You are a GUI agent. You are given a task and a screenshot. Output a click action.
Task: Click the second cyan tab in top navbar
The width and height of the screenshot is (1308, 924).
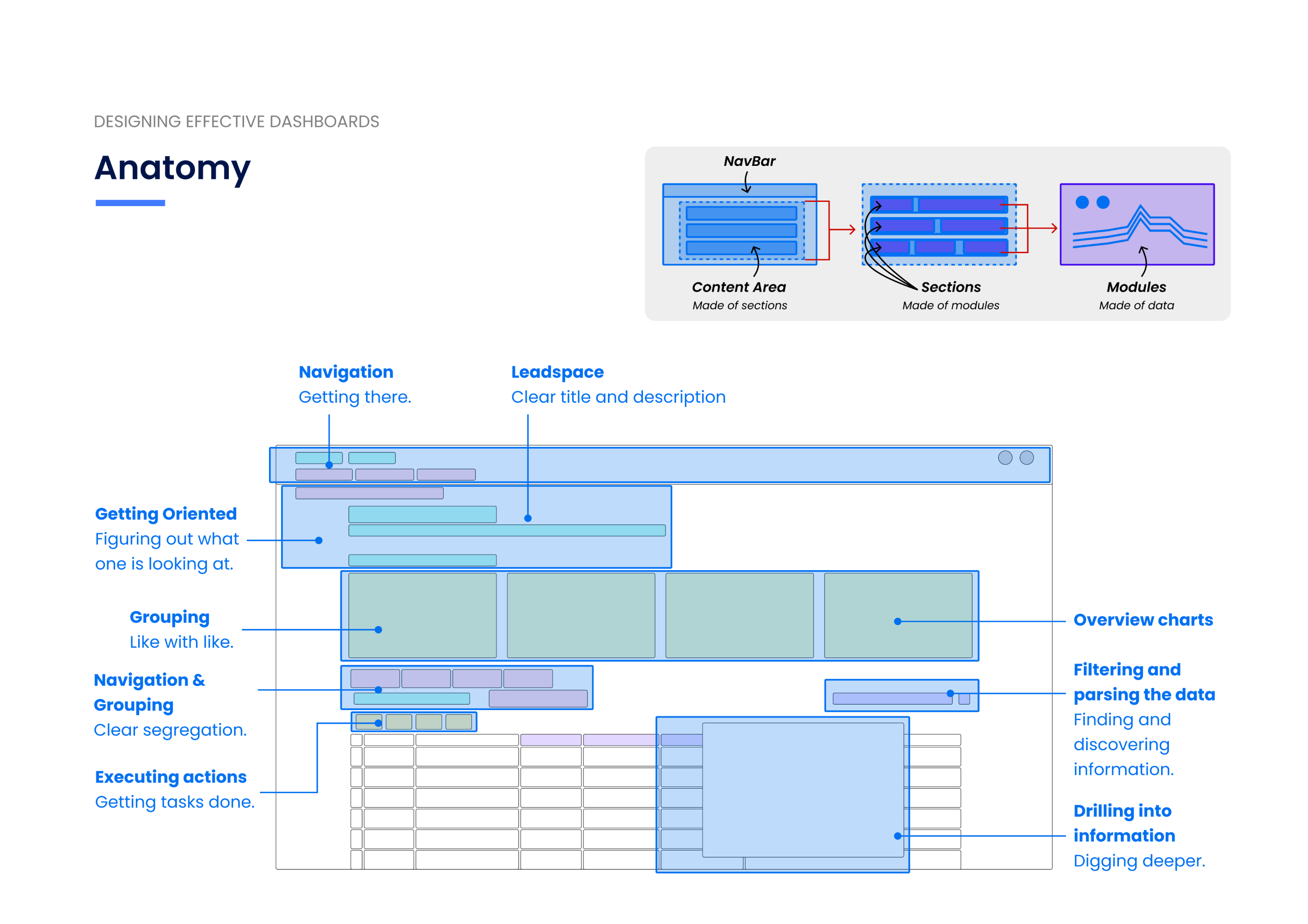click(x=372, y=458)
